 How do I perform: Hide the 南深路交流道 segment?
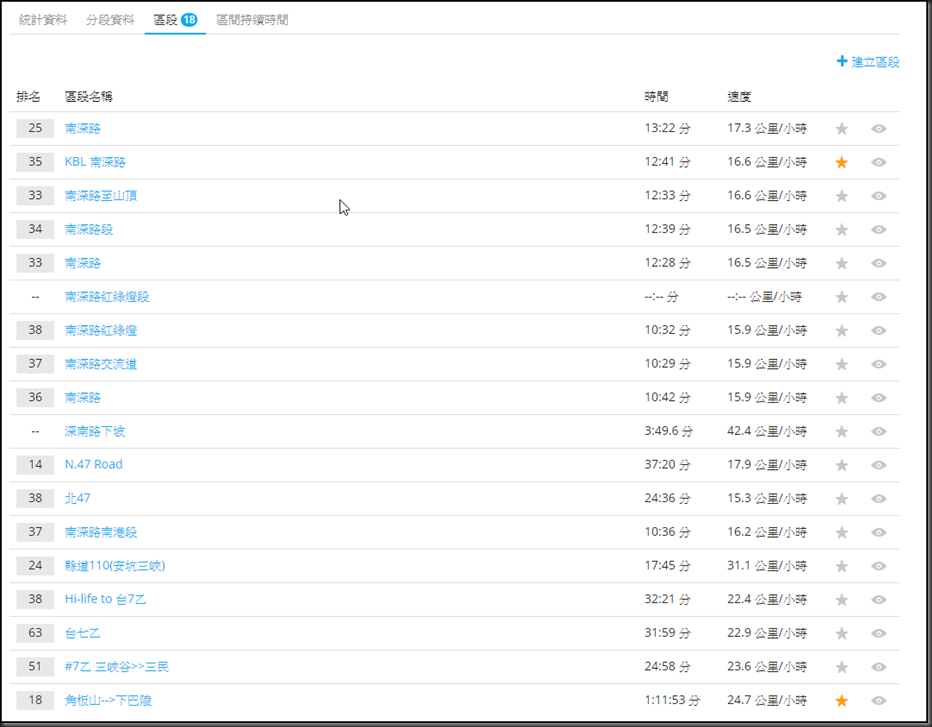pos(879,364)
